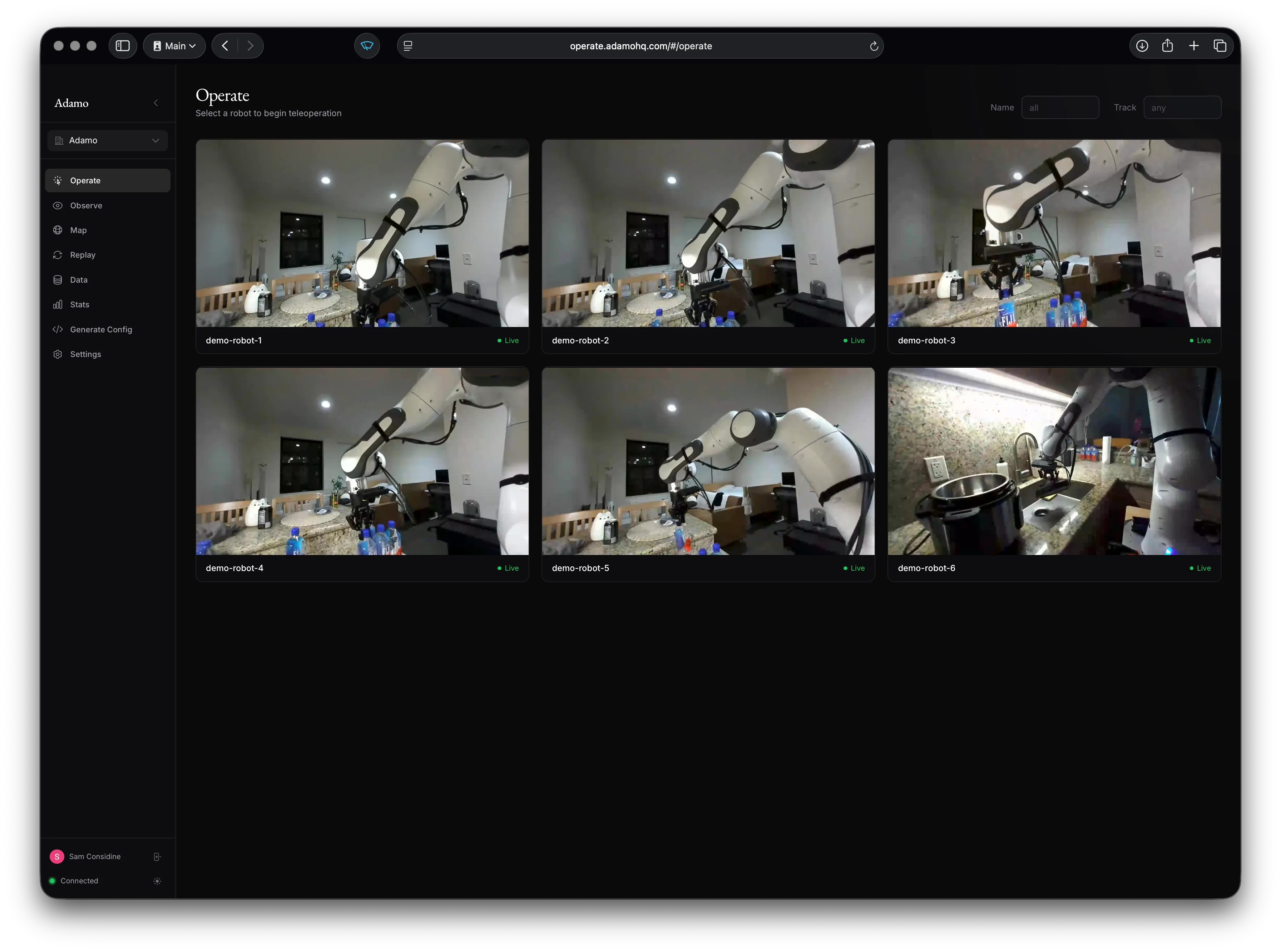
Task: Click the demo-robot-5 name label
Action: coord(580,567)
